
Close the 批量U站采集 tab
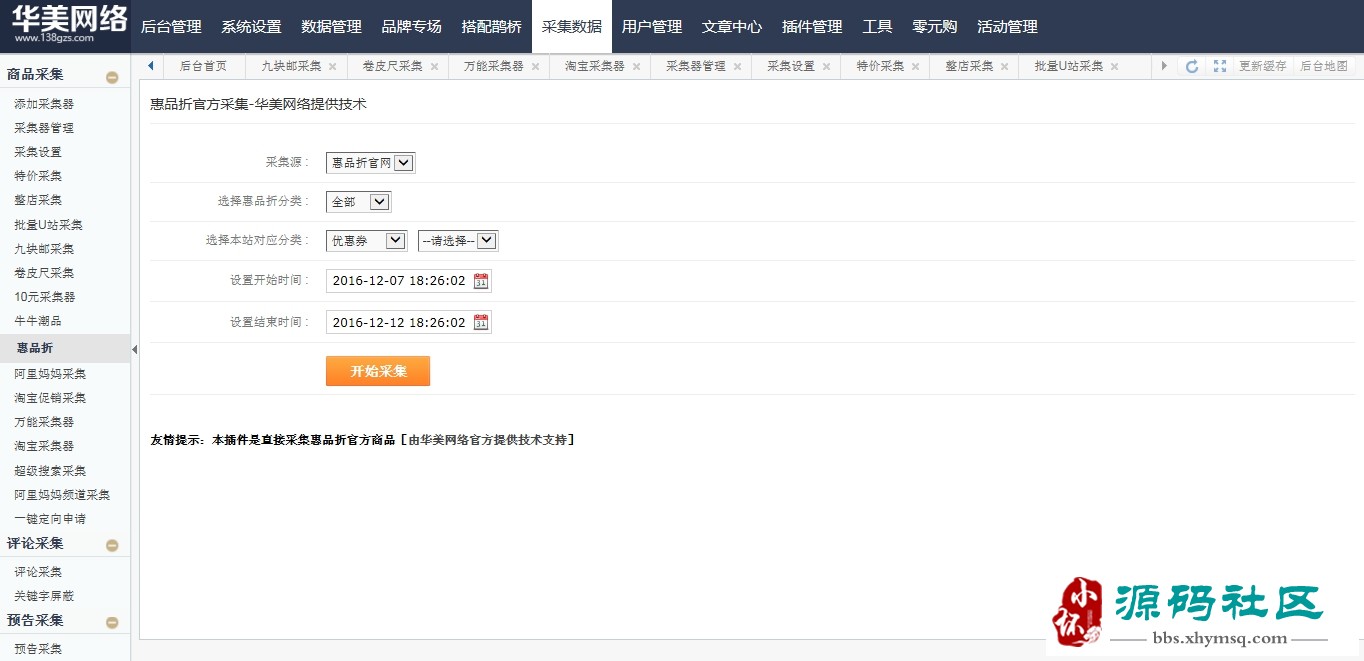[1114, 67]
